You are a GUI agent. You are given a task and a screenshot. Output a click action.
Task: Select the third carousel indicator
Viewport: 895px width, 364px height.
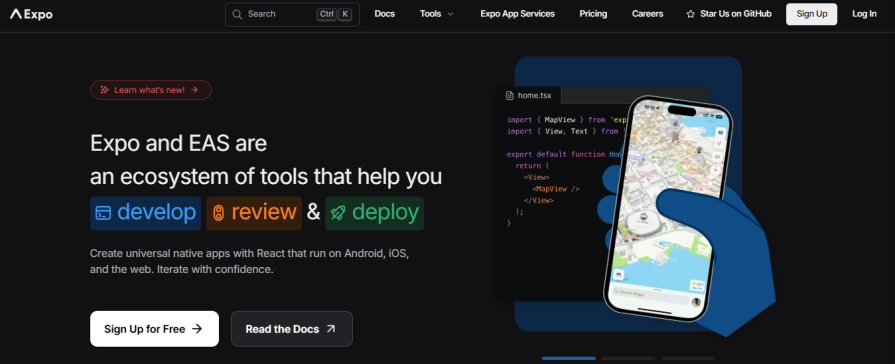coord(688,358)
